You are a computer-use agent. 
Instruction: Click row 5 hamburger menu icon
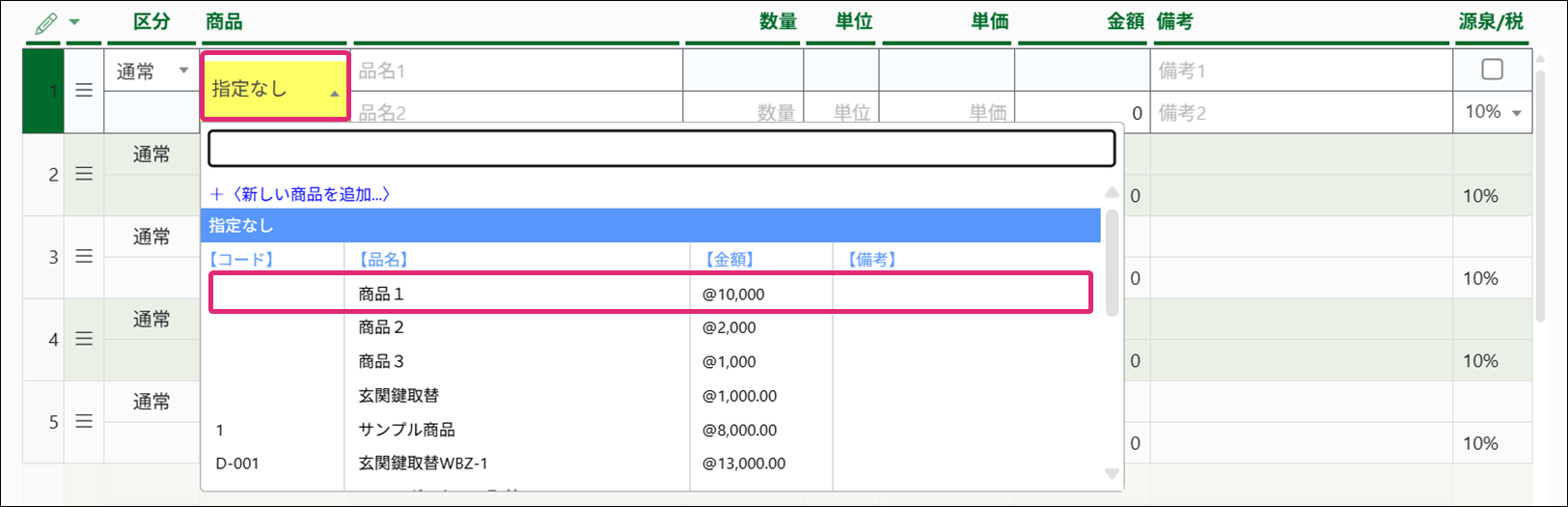point(84,422)
